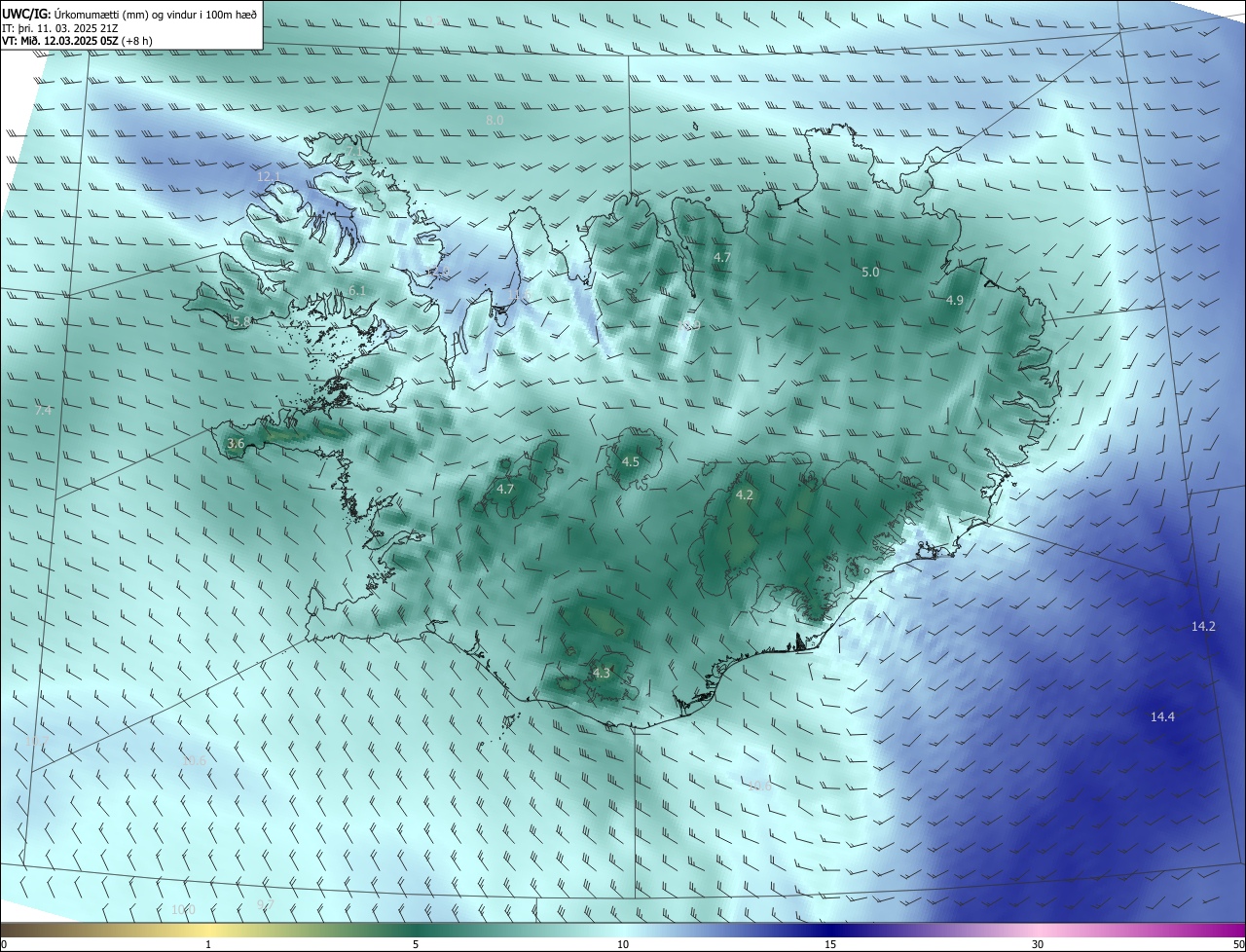Click the color scale tick labeled 30
The height and width of the screenshot is (952, 1246).
point(1038,944)
